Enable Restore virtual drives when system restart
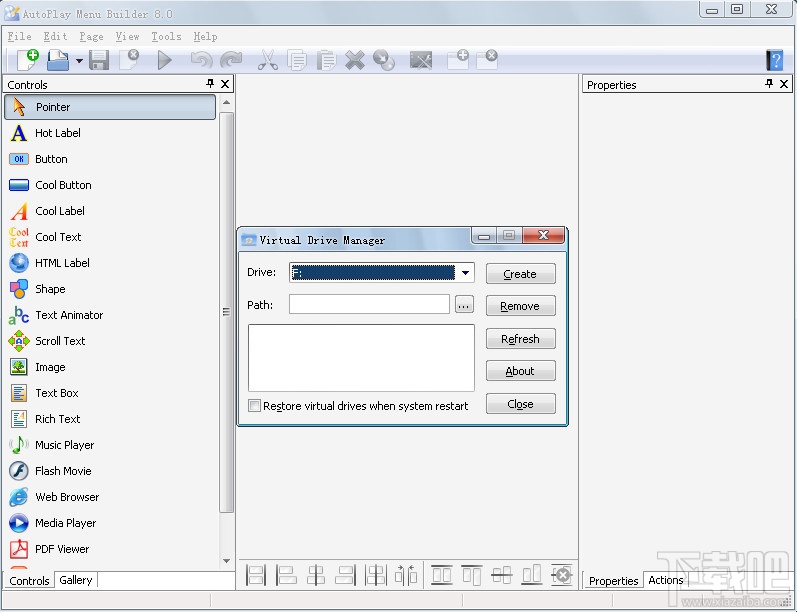Image resolution: width=797 pixels, height=612 pixels. click(254, 406)
